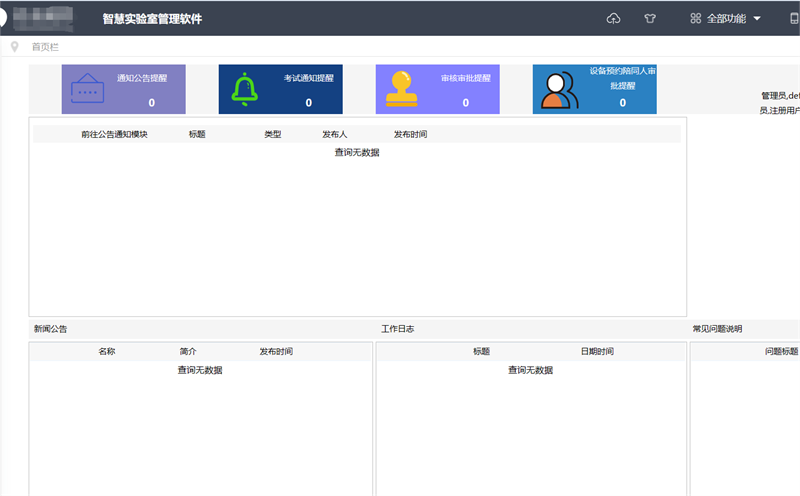The image size is (800, 496).
Task: Click the 常见问题说明 section heading
Action: pos(717,329)
